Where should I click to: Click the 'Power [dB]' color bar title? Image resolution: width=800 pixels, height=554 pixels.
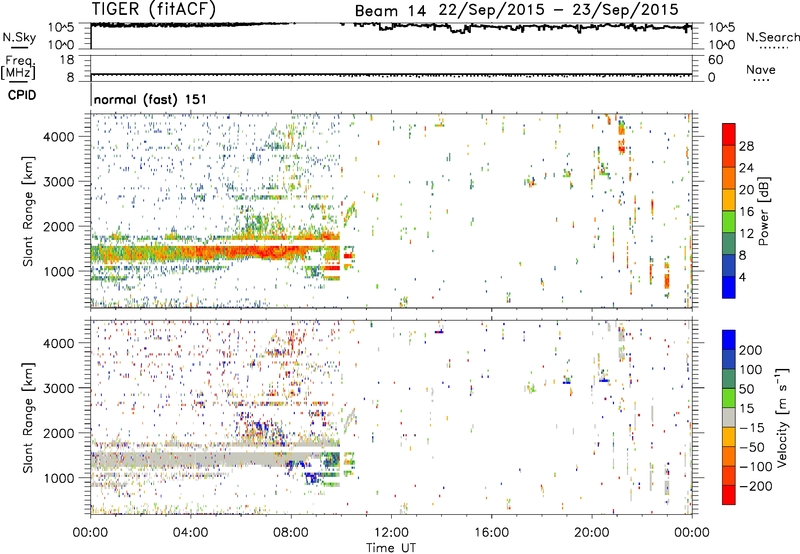764,211
